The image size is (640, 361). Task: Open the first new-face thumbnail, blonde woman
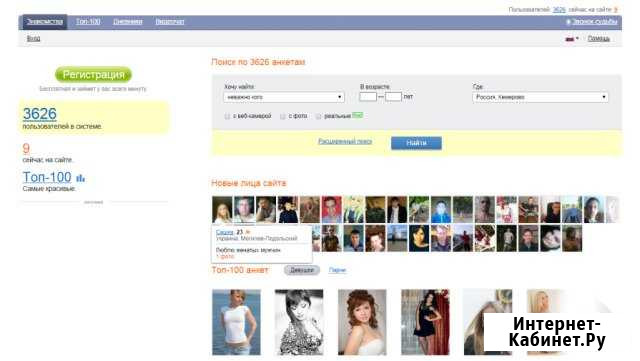[x=222, y=209]
